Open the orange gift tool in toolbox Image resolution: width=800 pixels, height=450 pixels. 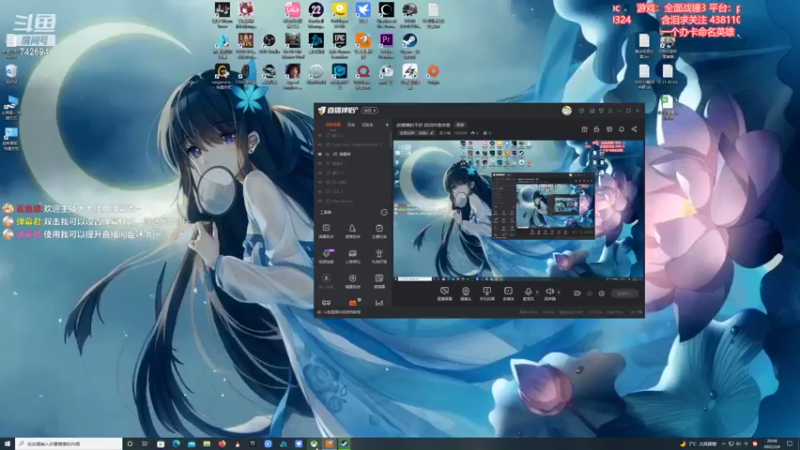tap(353, 303)
